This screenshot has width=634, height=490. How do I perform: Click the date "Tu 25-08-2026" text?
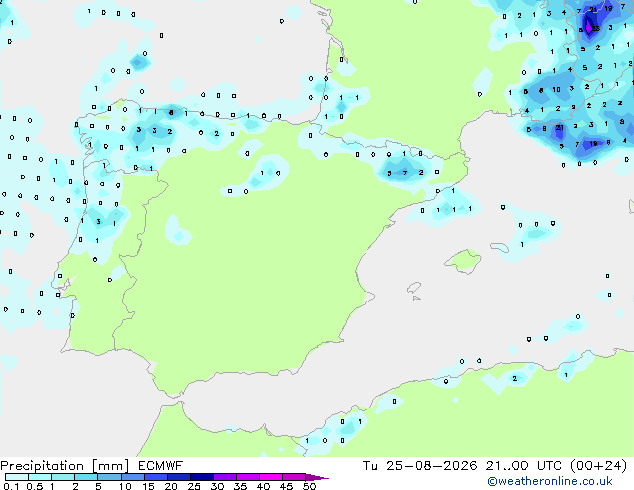point(420,466)
